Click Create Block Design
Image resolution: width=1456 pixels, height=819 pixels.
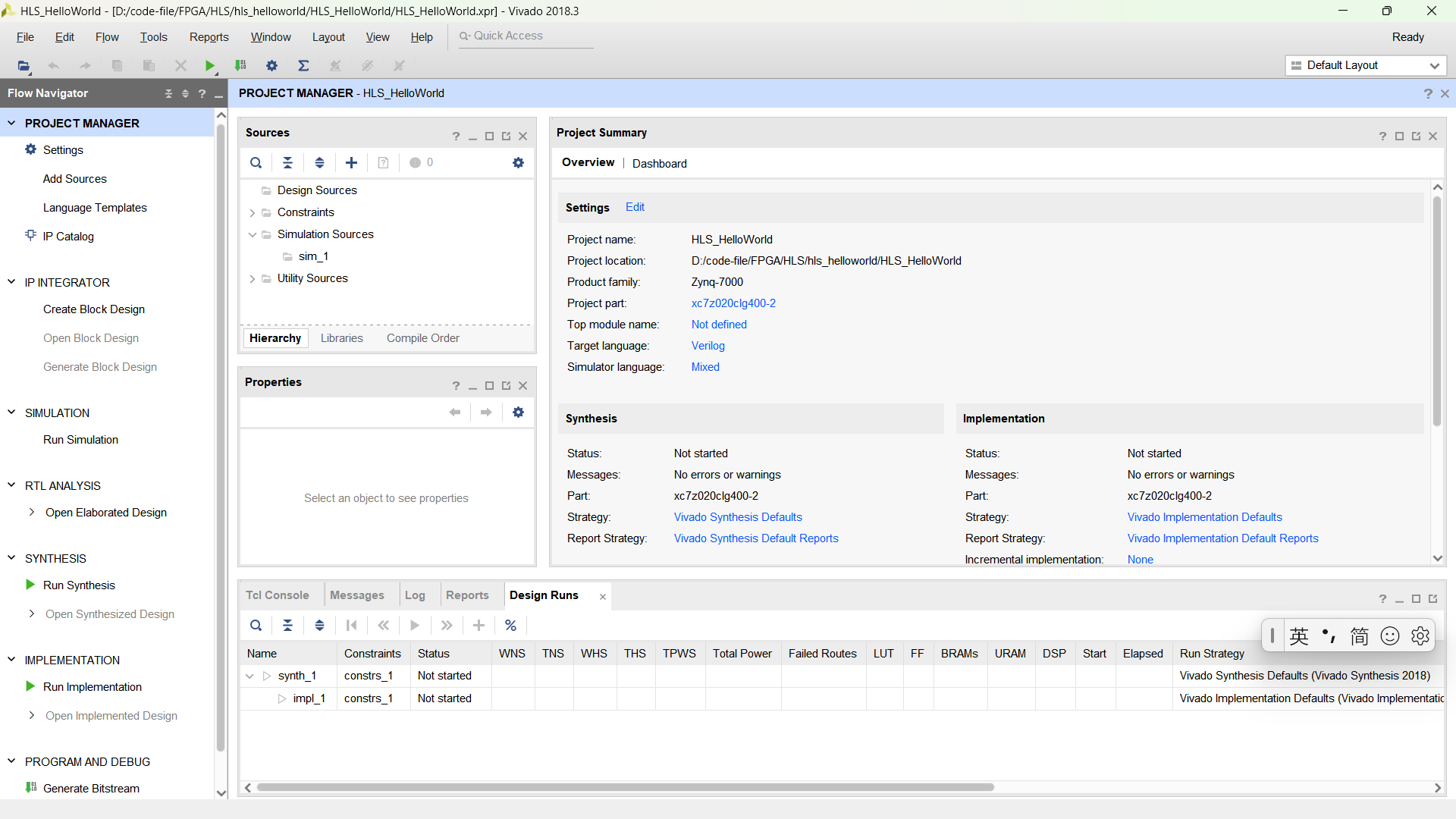[x=94, y=309]
